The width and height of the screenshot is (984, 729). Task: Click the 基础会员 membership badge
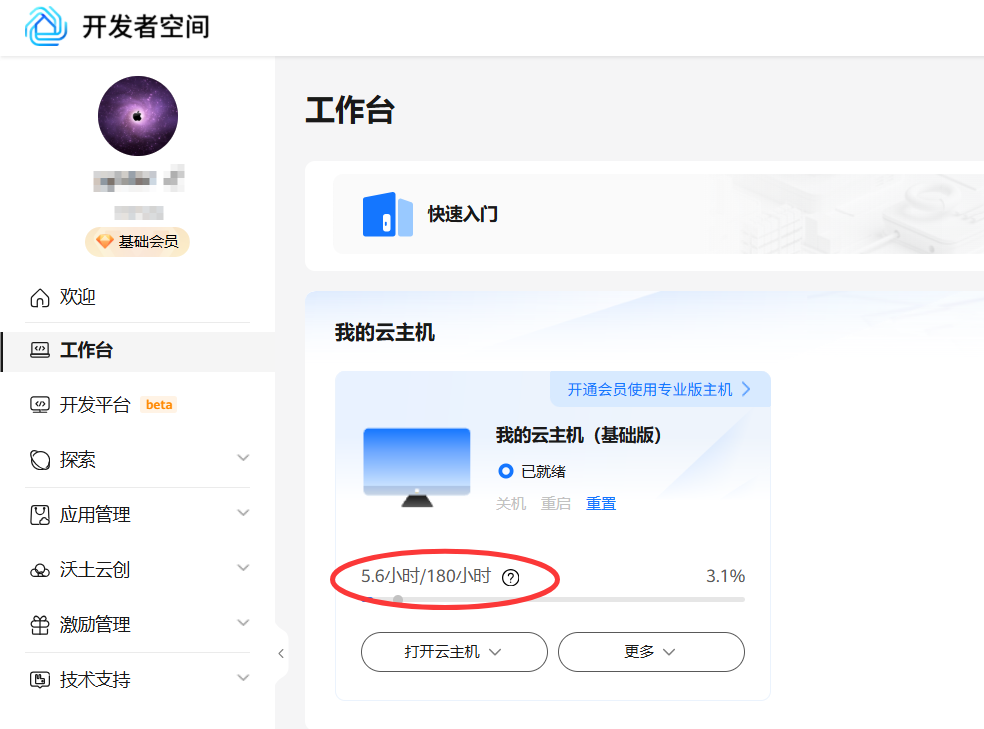[x=137, y=241]
